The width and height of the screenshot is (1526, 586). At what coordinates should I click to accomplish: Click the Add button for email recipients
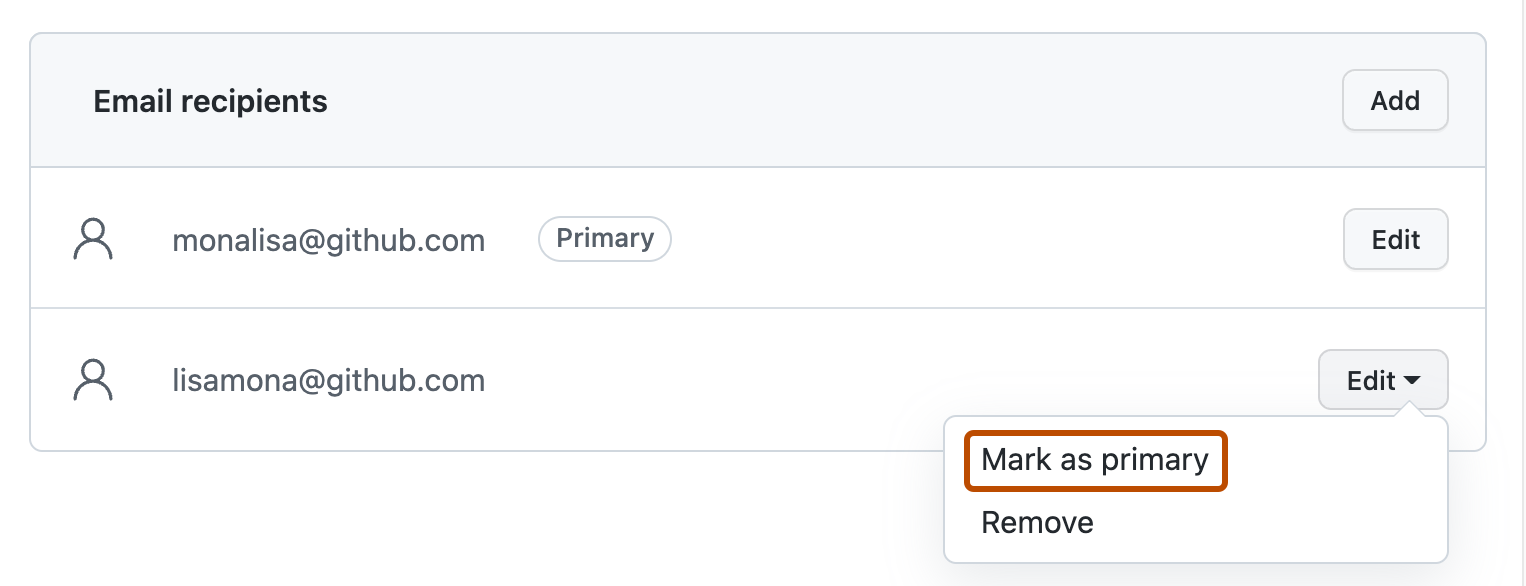pos(1395,100)
